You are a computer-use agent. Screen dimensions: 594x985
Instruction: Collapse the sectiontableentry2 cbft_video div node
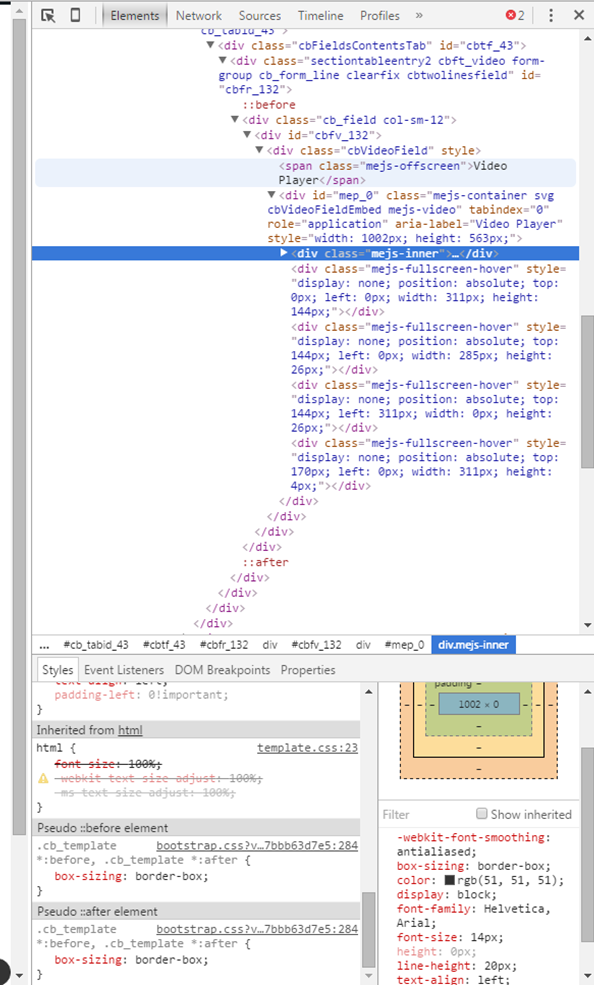click(222, 60)
